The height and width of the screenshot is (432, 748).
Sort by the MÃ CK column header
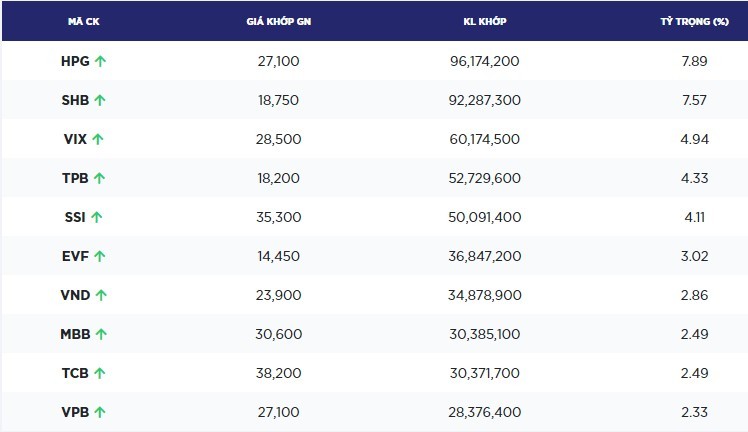click(x=82, y=22)
